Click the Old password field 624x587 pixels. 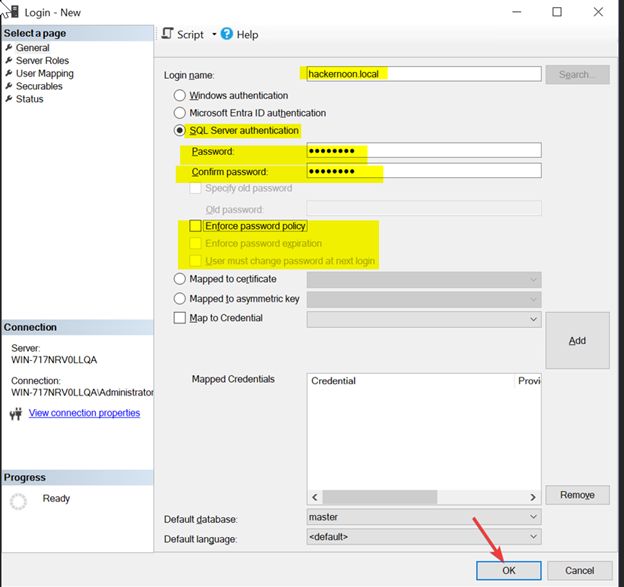(x=424, y=208)
